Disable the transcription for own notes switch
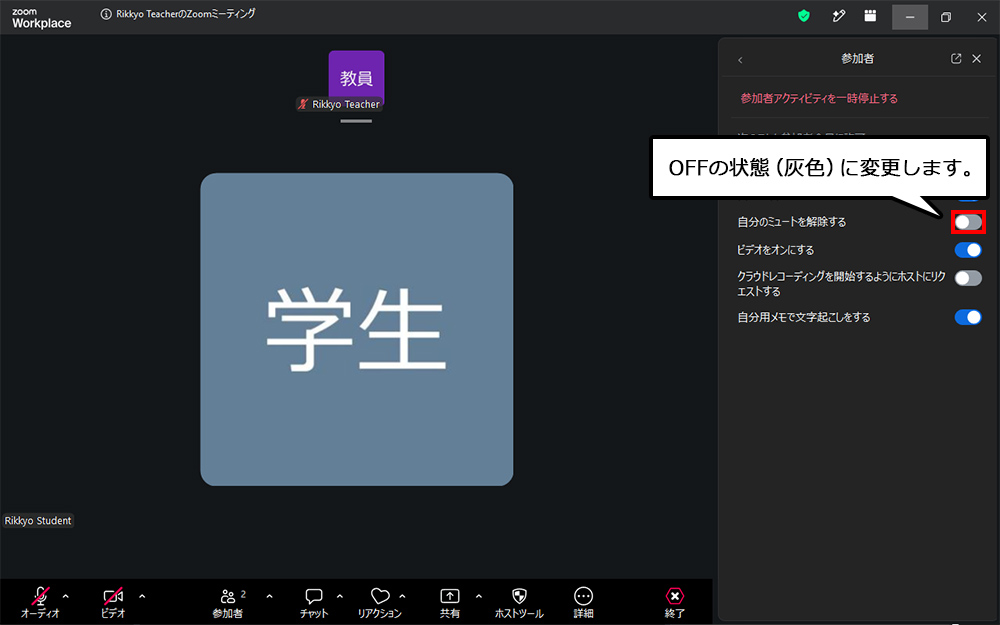 (x=968, y=317)
